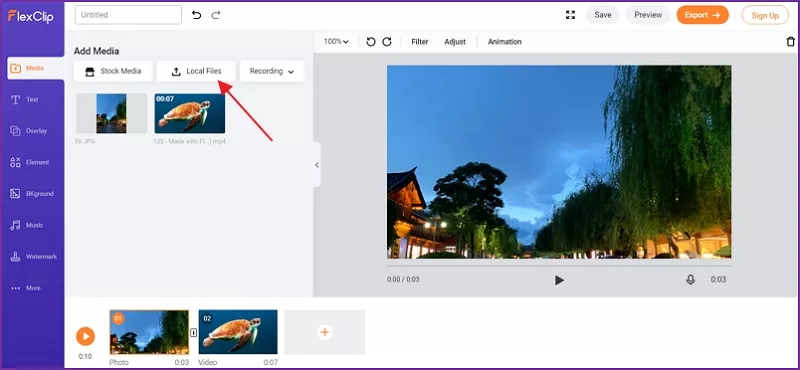Rotate image counterclockwise
The width and height of the screenshot is (800, 370).
click(371, 42)
